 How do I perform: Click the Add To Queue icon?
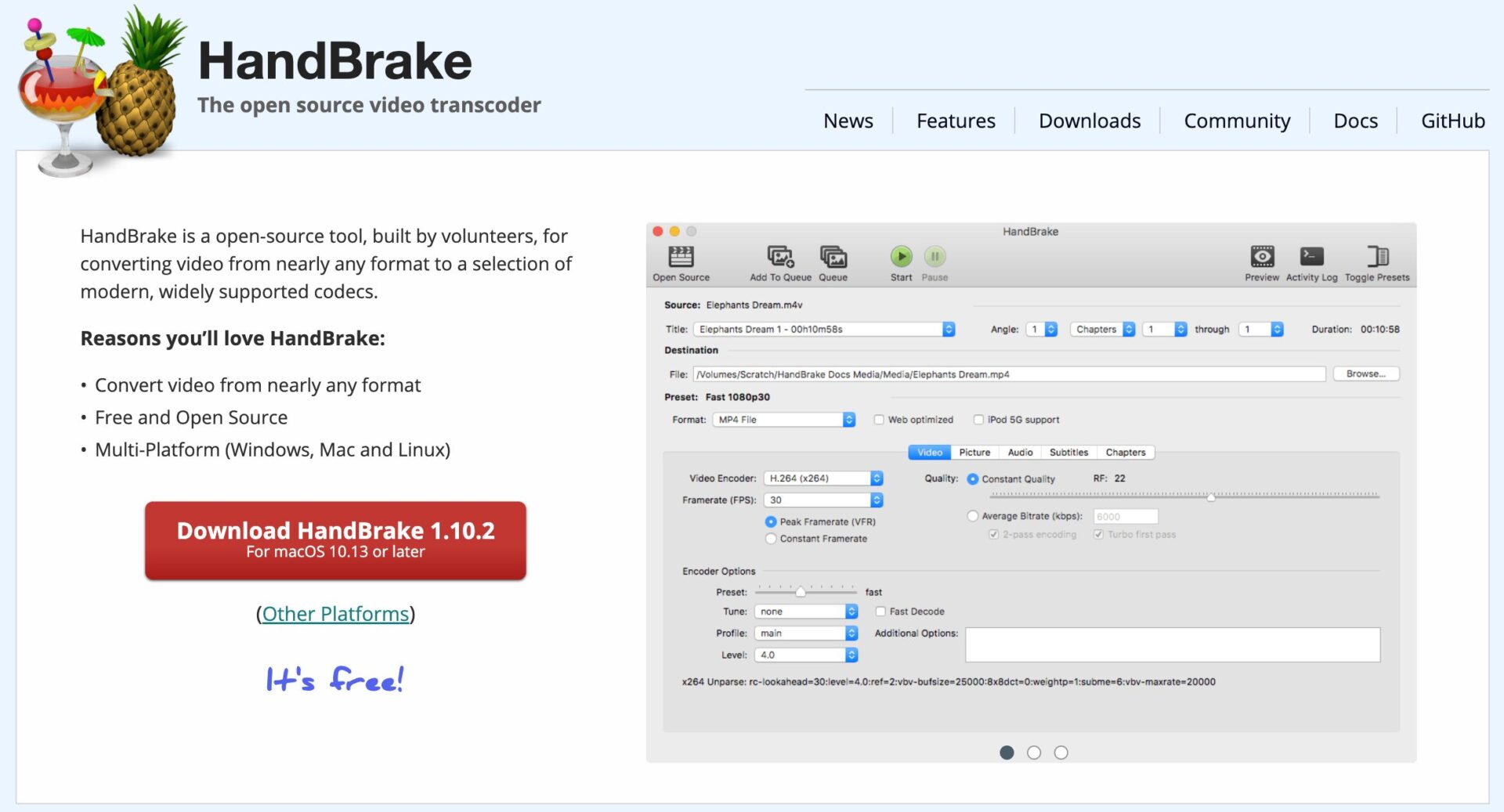[x=780, y=257]
